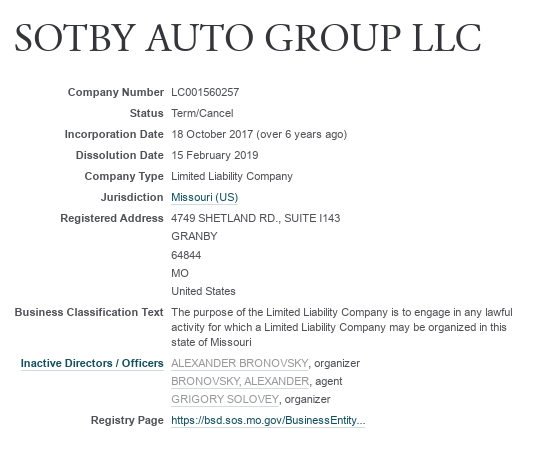Open BRONOVSKY, ALEXANDER agent profile
This screenshot has width=537, height=449.
(240, 381)
